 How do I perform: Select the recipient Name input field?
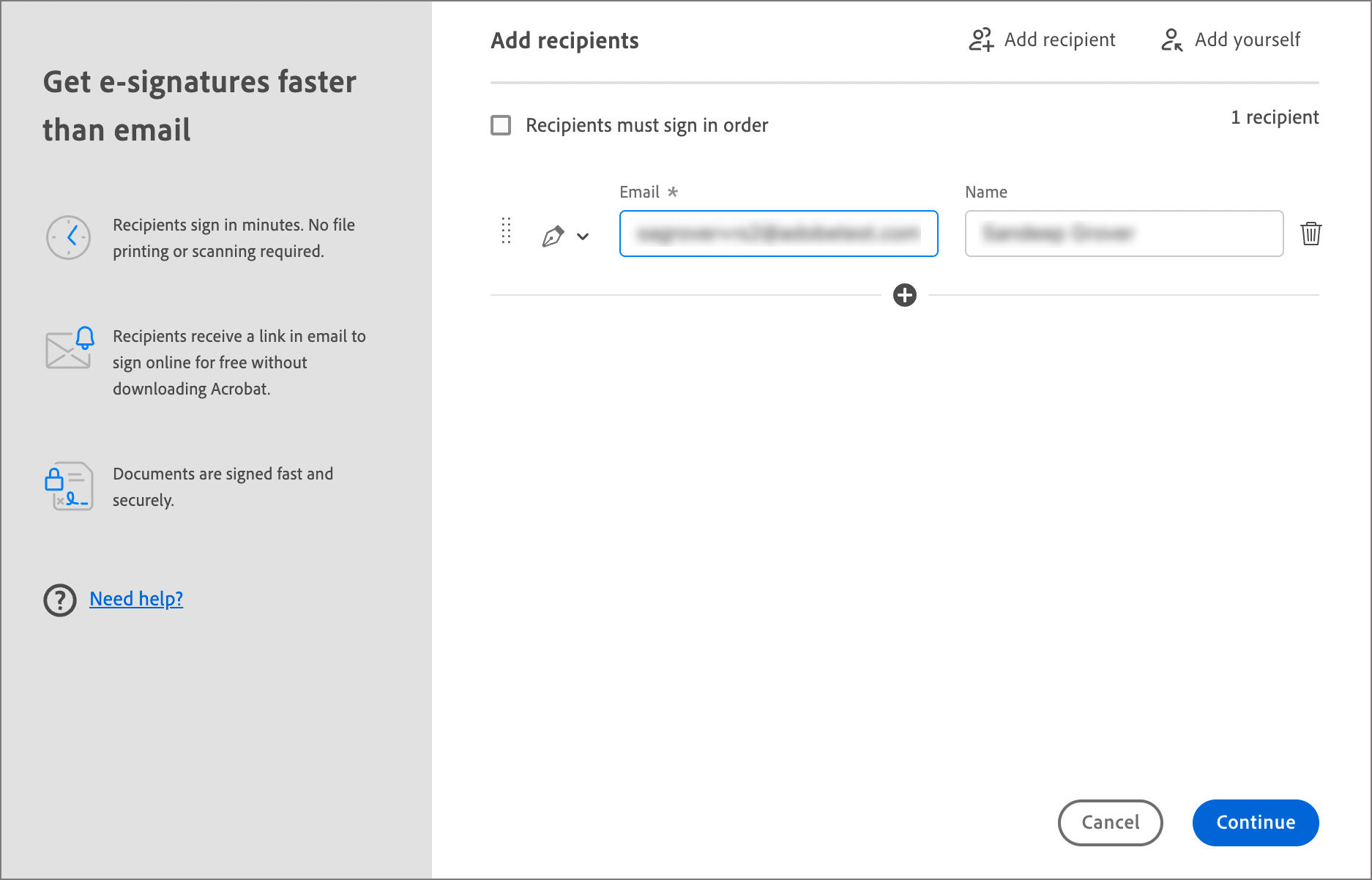pos(1123,234)
